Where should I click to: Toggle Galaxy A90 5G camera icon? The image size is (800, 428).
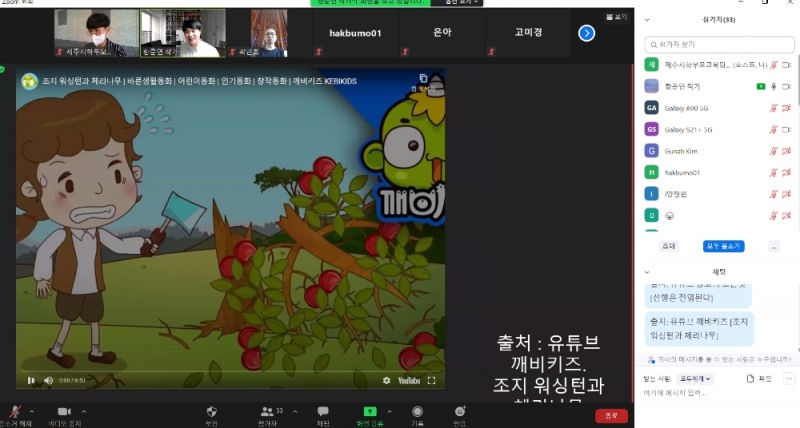pyautogui.click(x=787, y=108)
